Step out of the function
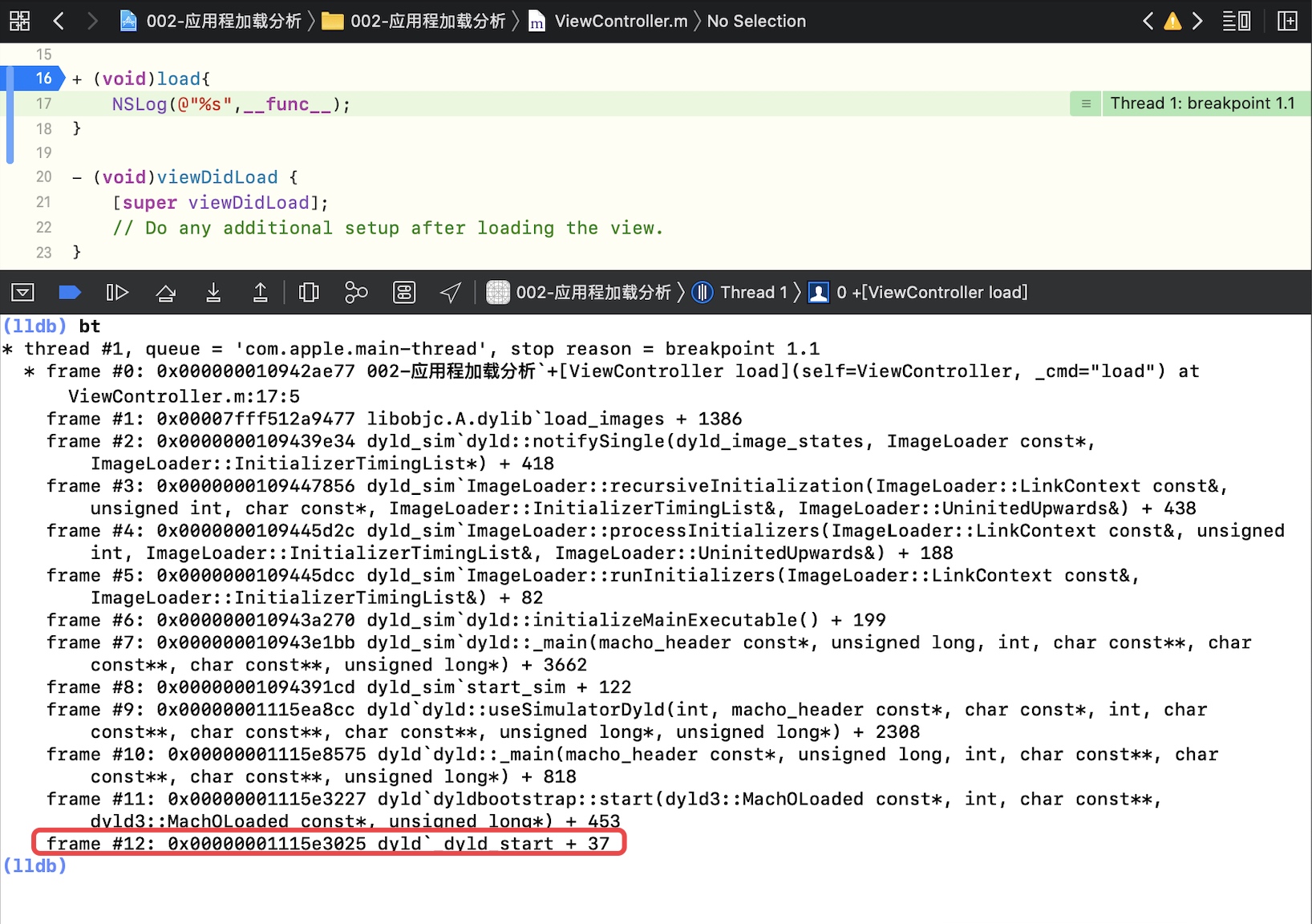This screenshot has height=924, width=1312. (x=261, y=292)
